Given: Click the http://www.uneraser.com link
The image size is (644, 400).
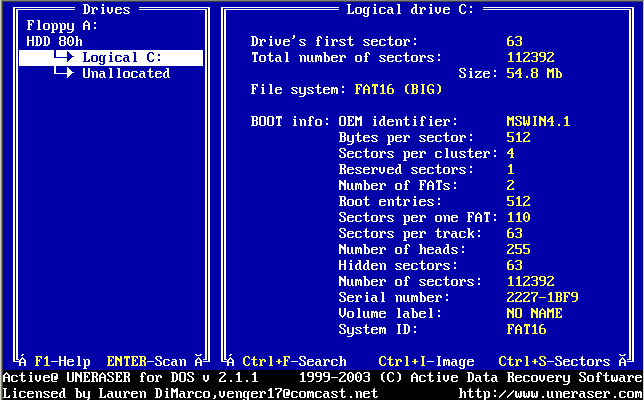Looking at the screenshot, I should click(x=551, y=393).
